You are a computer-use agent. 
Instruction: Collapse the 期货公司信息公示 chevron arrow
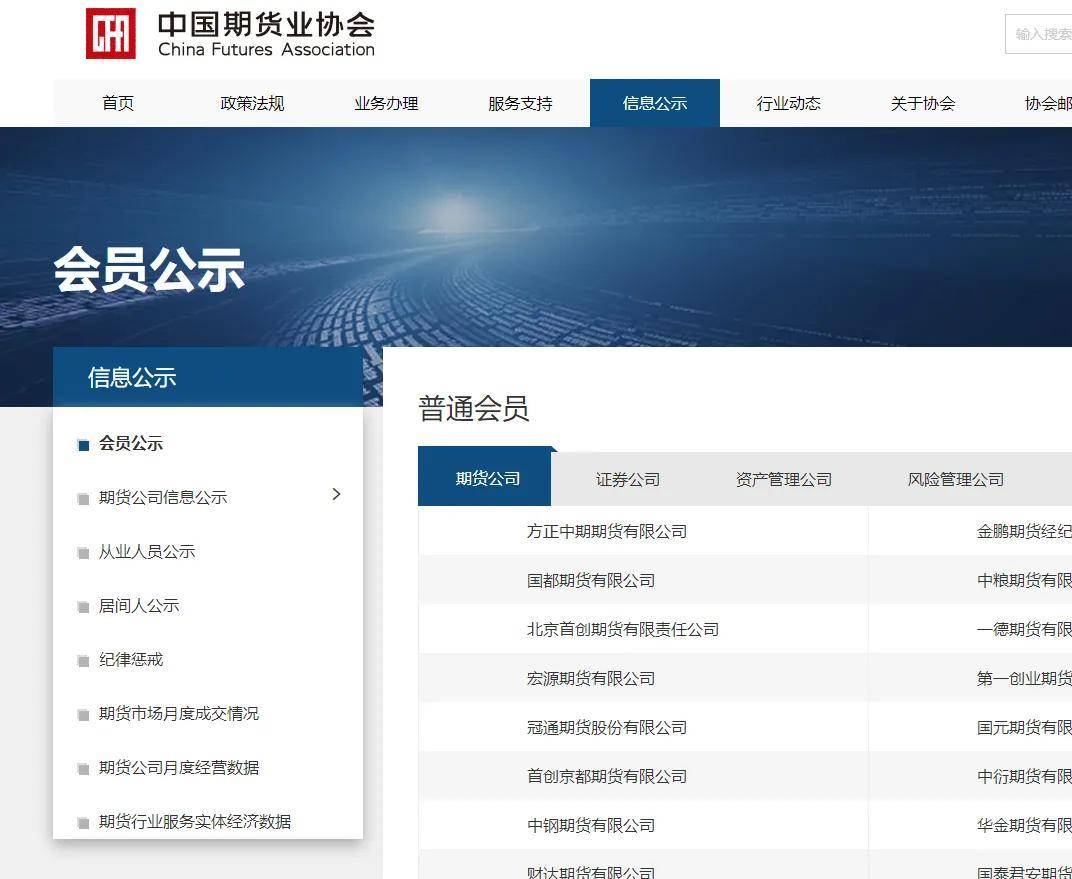click(337, 494)
